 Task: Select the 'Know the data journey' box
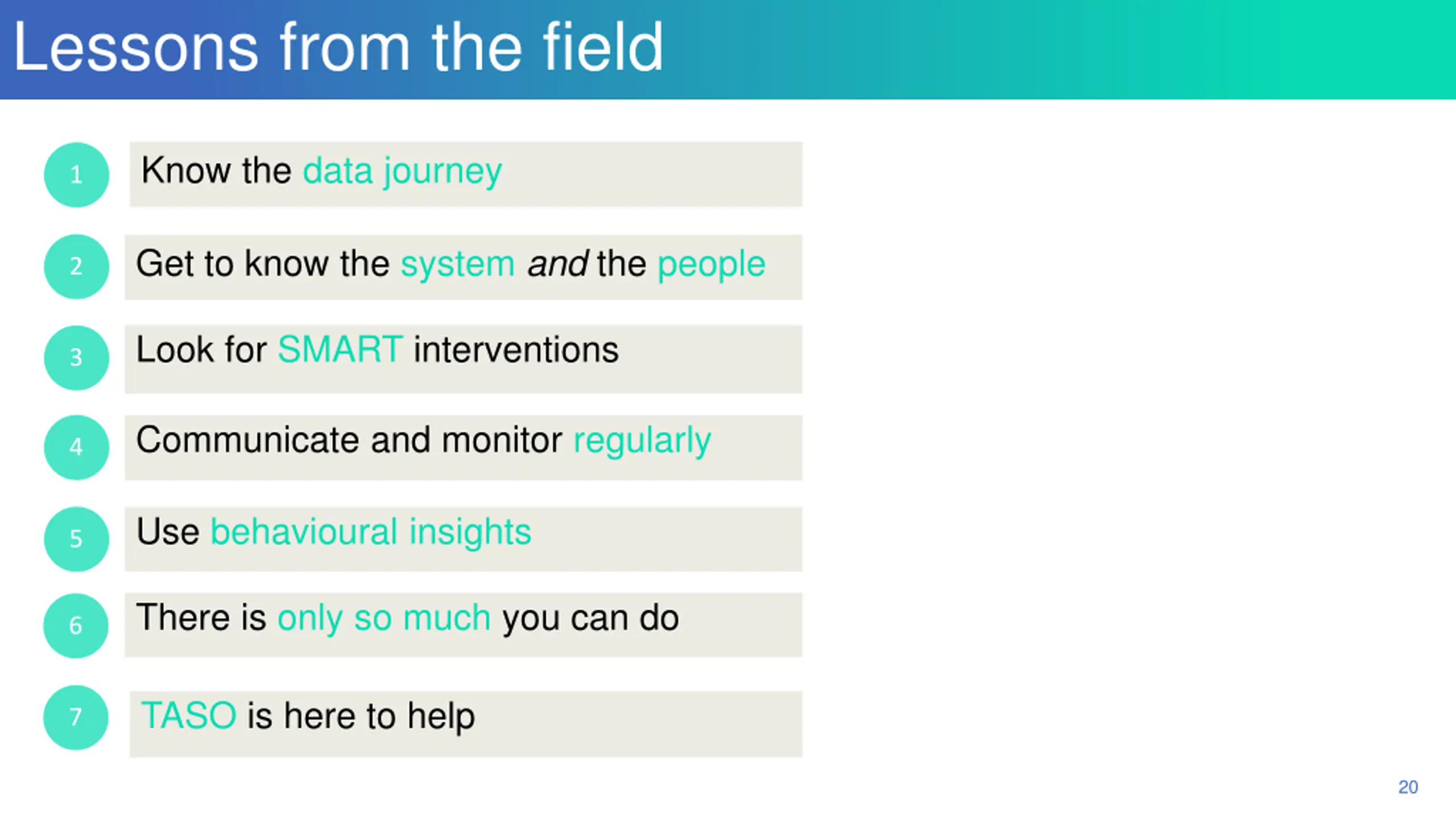[466, 174]
